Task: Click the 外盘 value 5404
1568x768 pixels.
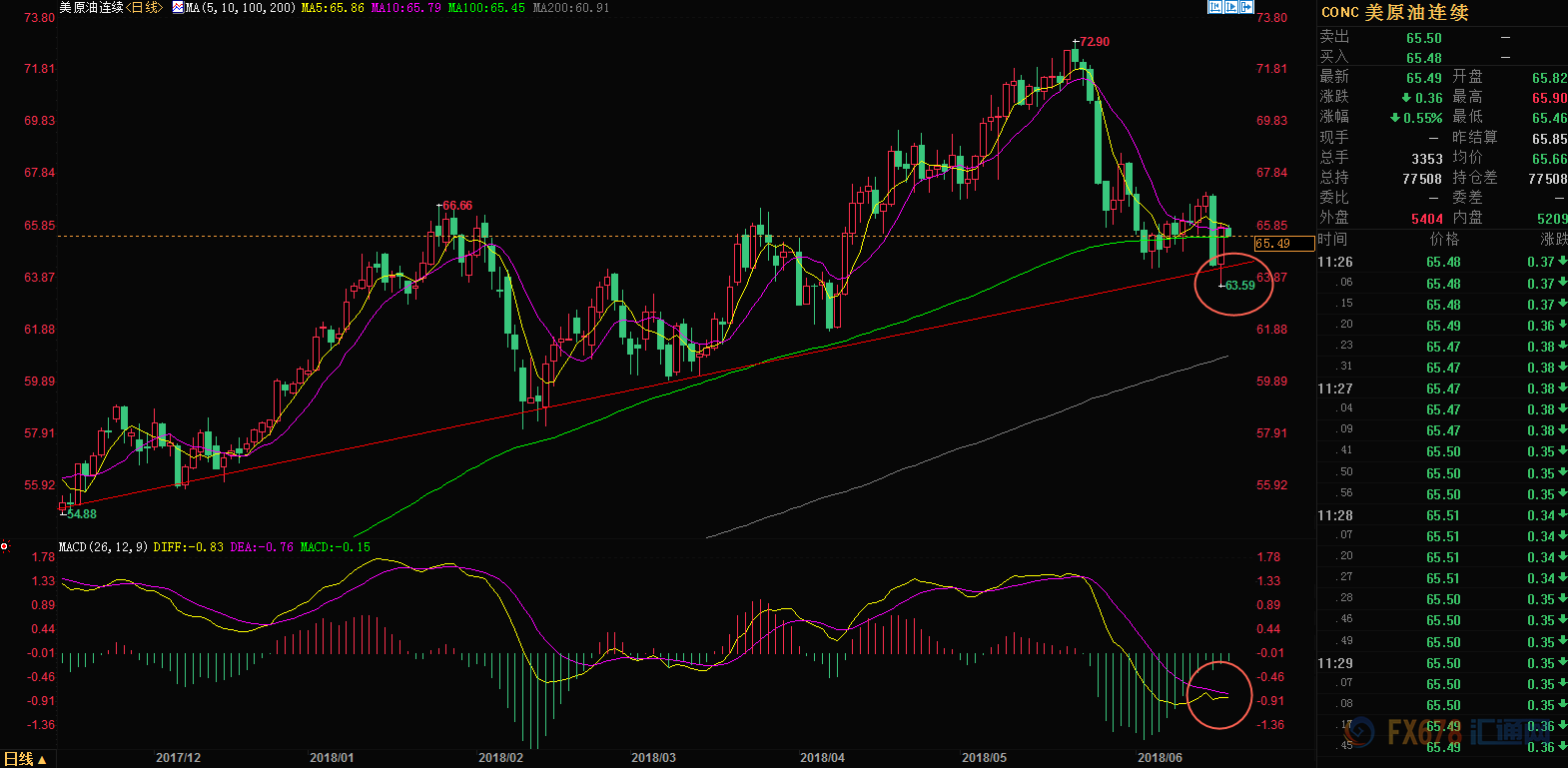Action: [x=1427, y=219]
